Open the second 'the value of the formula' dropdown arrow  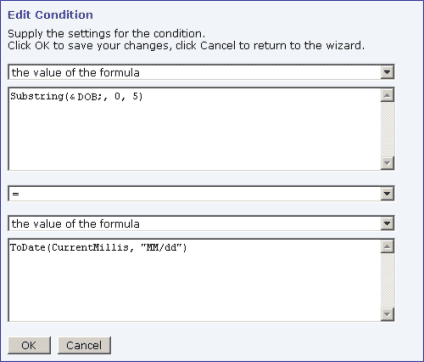coord(387,223)
